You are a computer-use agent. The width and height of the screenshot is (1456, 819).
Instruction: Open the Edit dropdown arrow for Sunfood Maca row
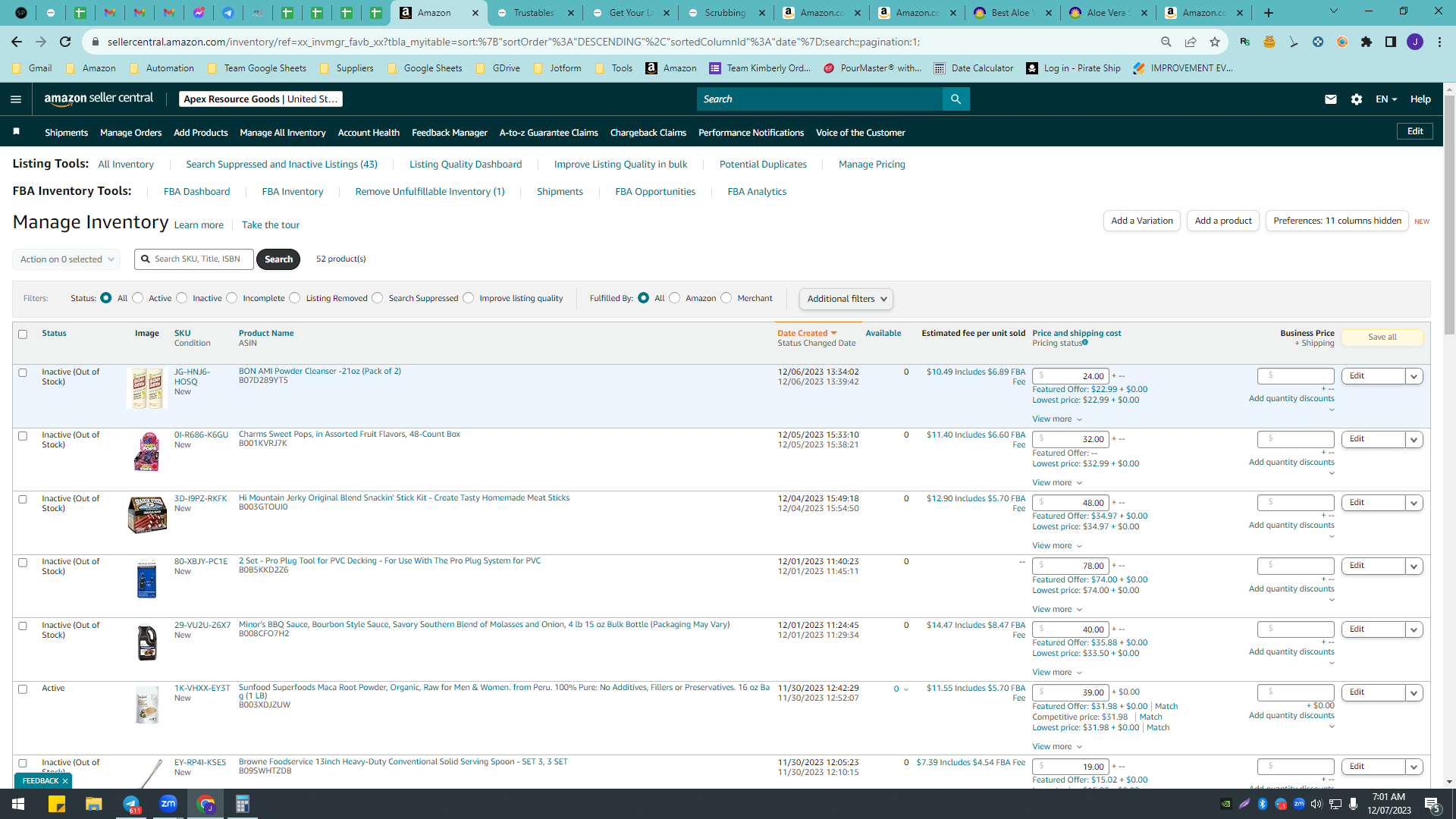coord(1414,692)
